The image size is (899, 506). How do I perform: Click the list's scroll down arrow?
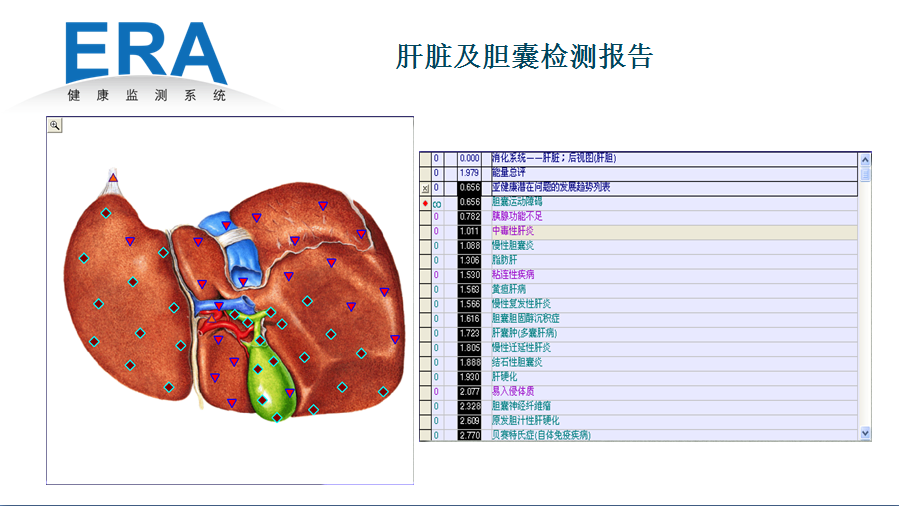click(866, 433)
